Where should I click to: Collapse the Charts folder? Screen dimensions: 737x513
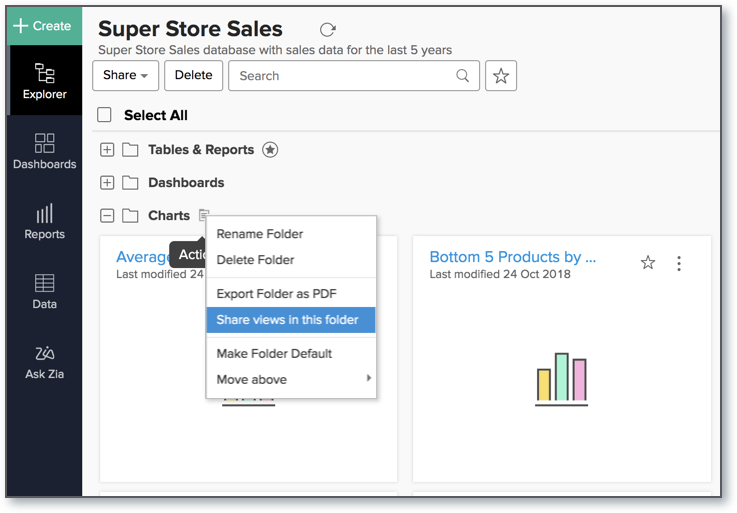pyautogui.click(x=107, y=215)
